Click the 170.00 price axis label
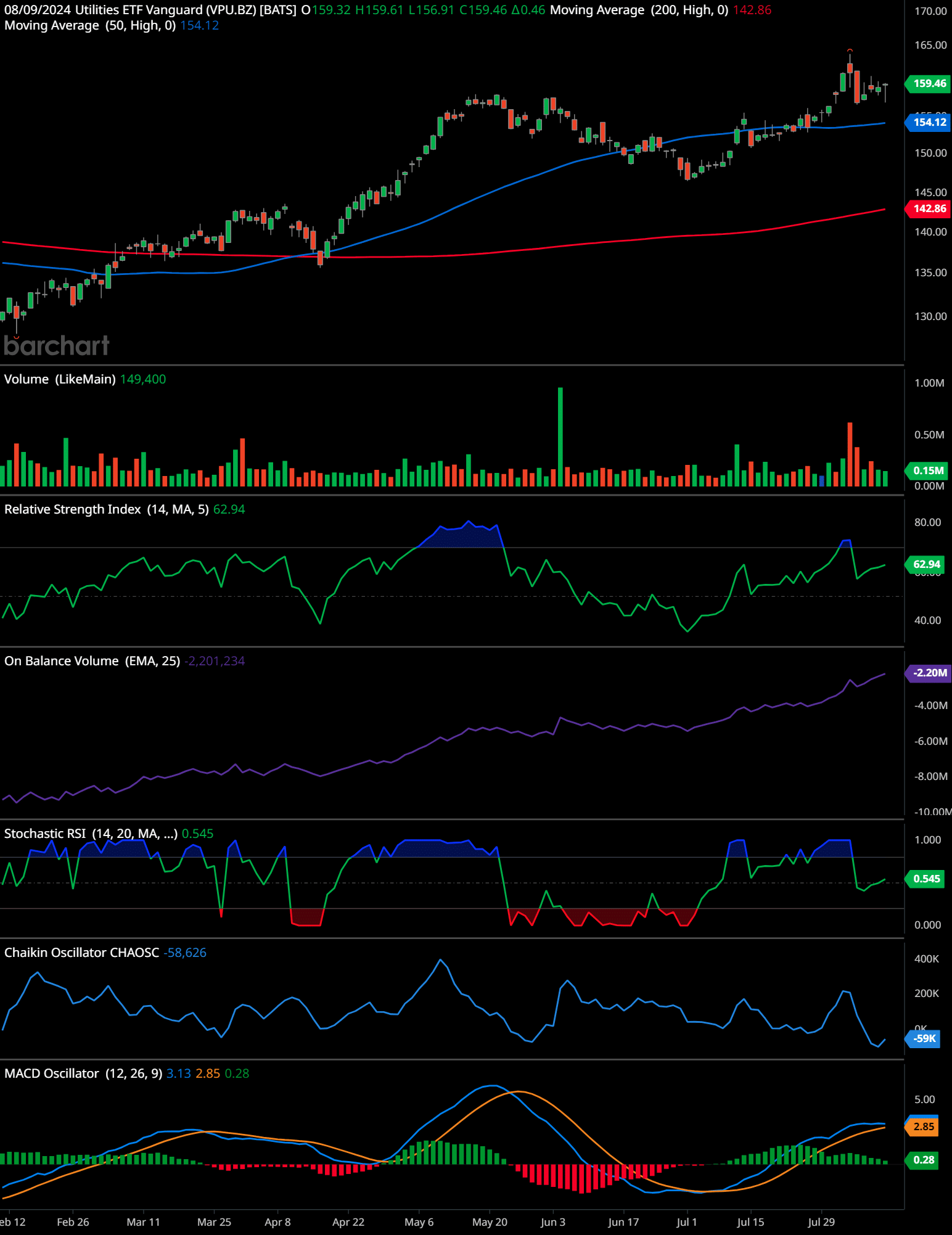The width and height of the screenshot is (952, 1235). 930,11
